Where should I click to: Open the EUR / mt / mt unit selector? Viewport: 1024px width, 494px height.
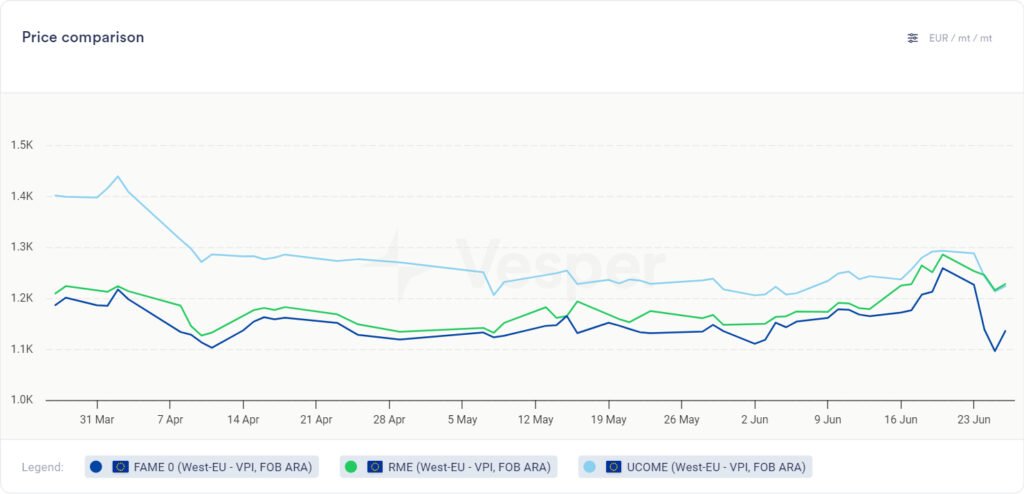960,38
